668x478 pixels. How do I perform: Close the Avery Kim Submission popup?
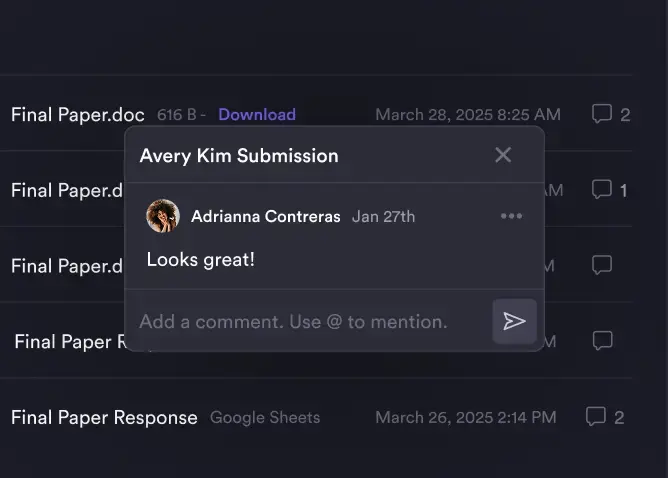[503, 155]
